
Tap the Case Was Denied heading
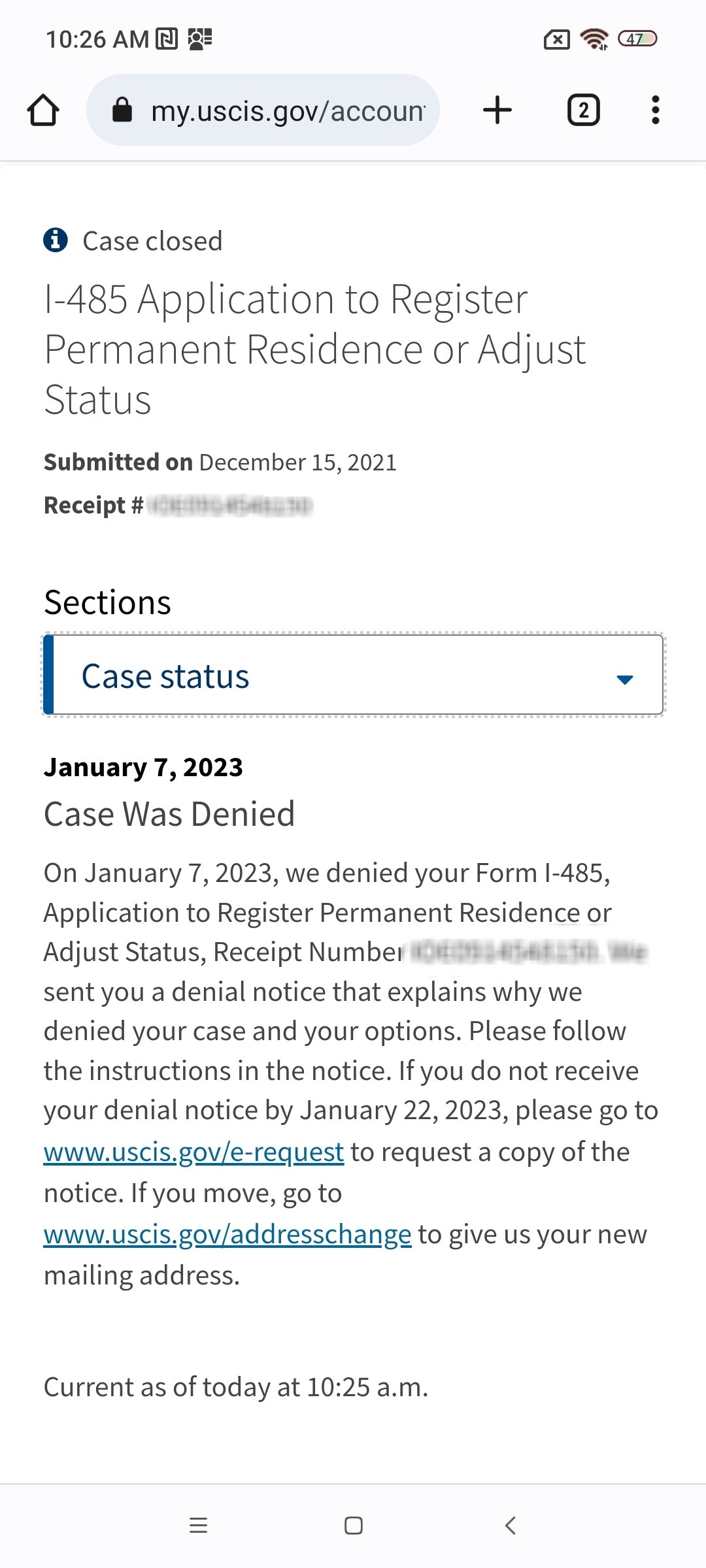(x=169, y=814)
